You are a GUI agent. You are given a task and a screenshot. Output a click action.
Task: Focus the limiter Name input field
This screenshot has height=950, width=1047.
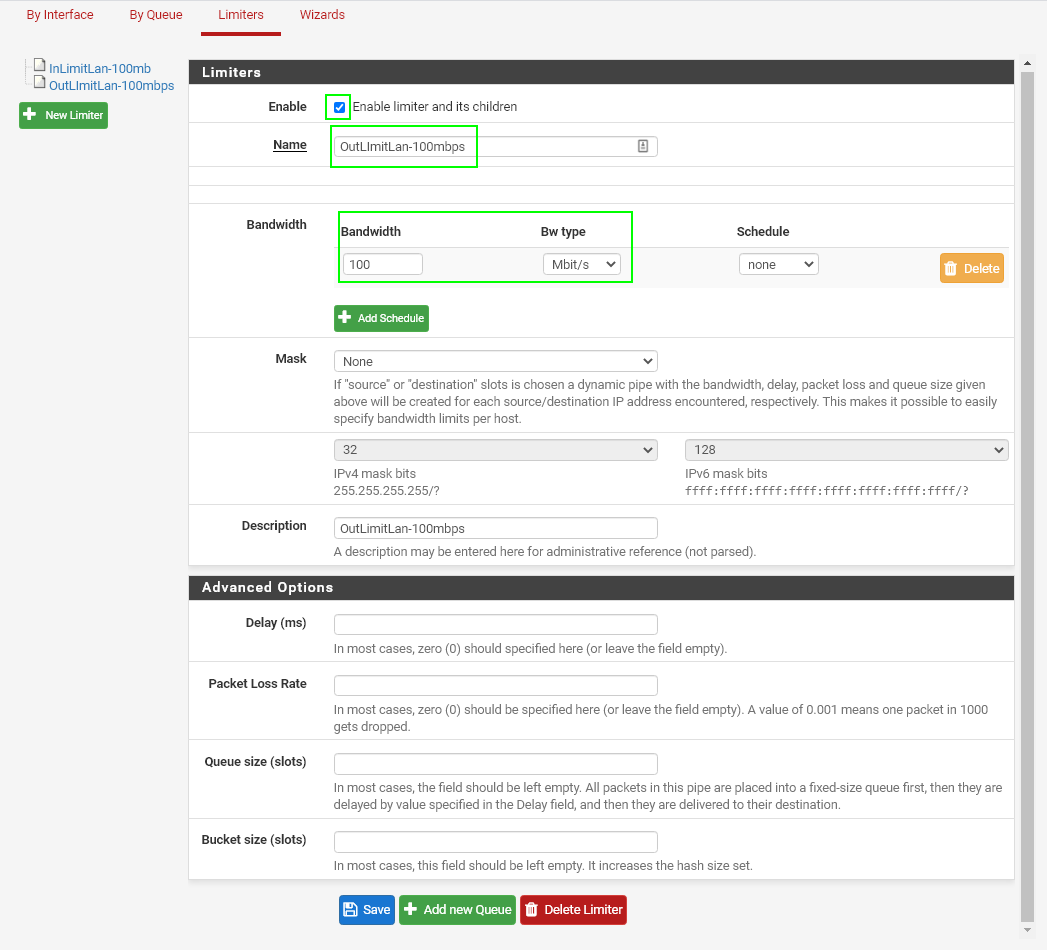pyautogui.click(x=495, y=146)
